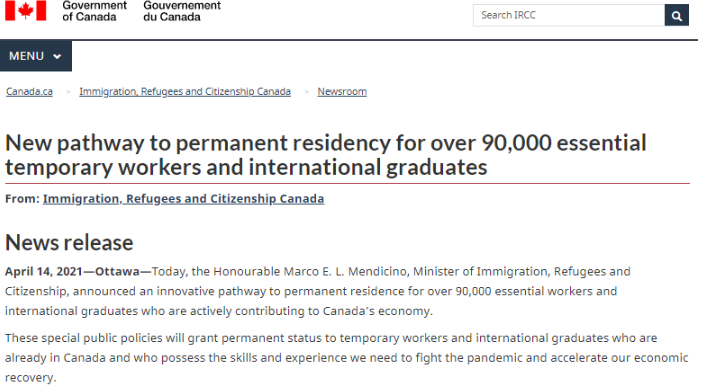The width and height of the screenshot is (710, 386).
Task: Open the Newsroom breadcrumb link
Action: (342, 92)
